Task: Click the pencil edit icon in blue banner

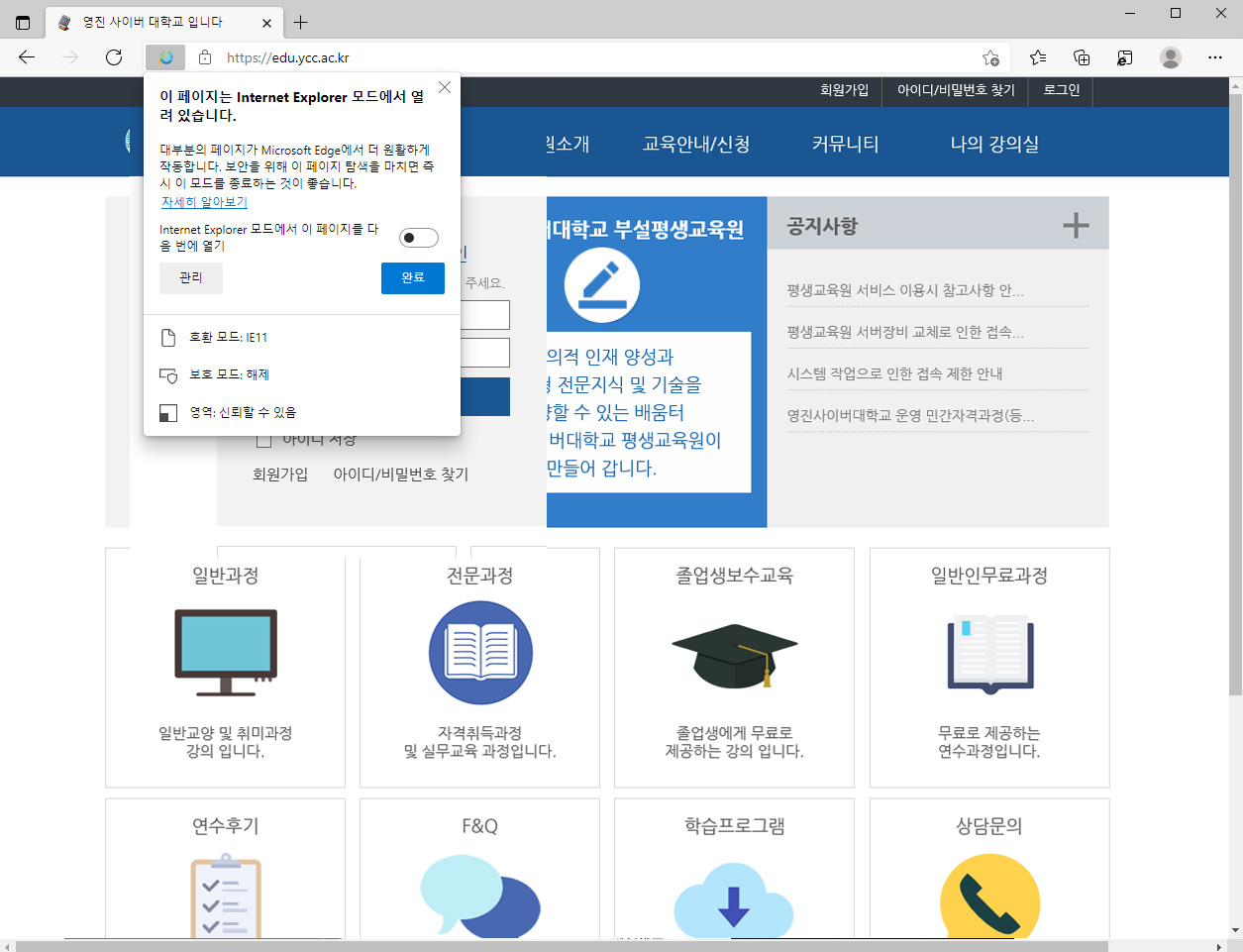Action: tap(602, 285)
